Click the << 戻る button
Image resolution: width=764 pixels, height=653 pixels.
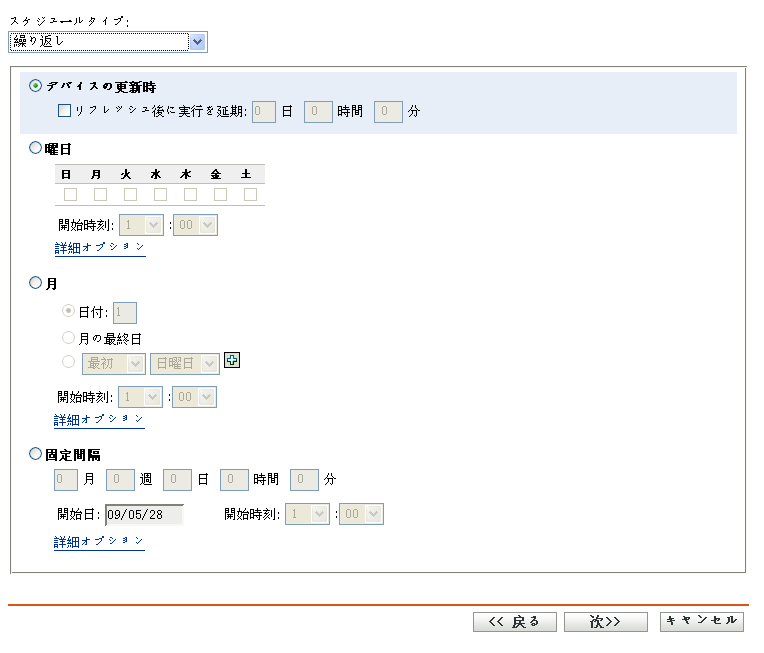click(515, 622)
